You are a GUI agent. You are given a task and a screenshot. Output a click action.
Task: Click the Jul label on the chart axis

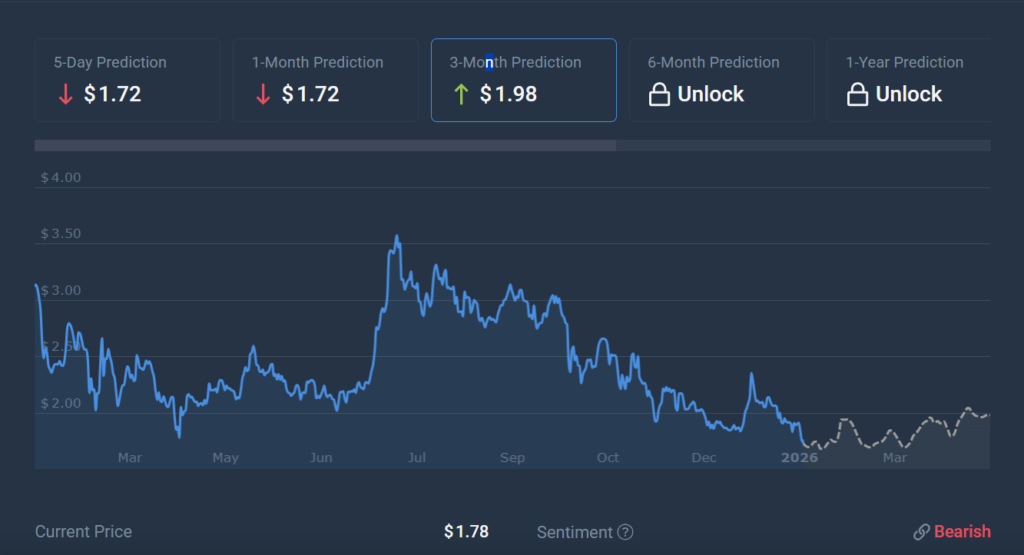417,458
